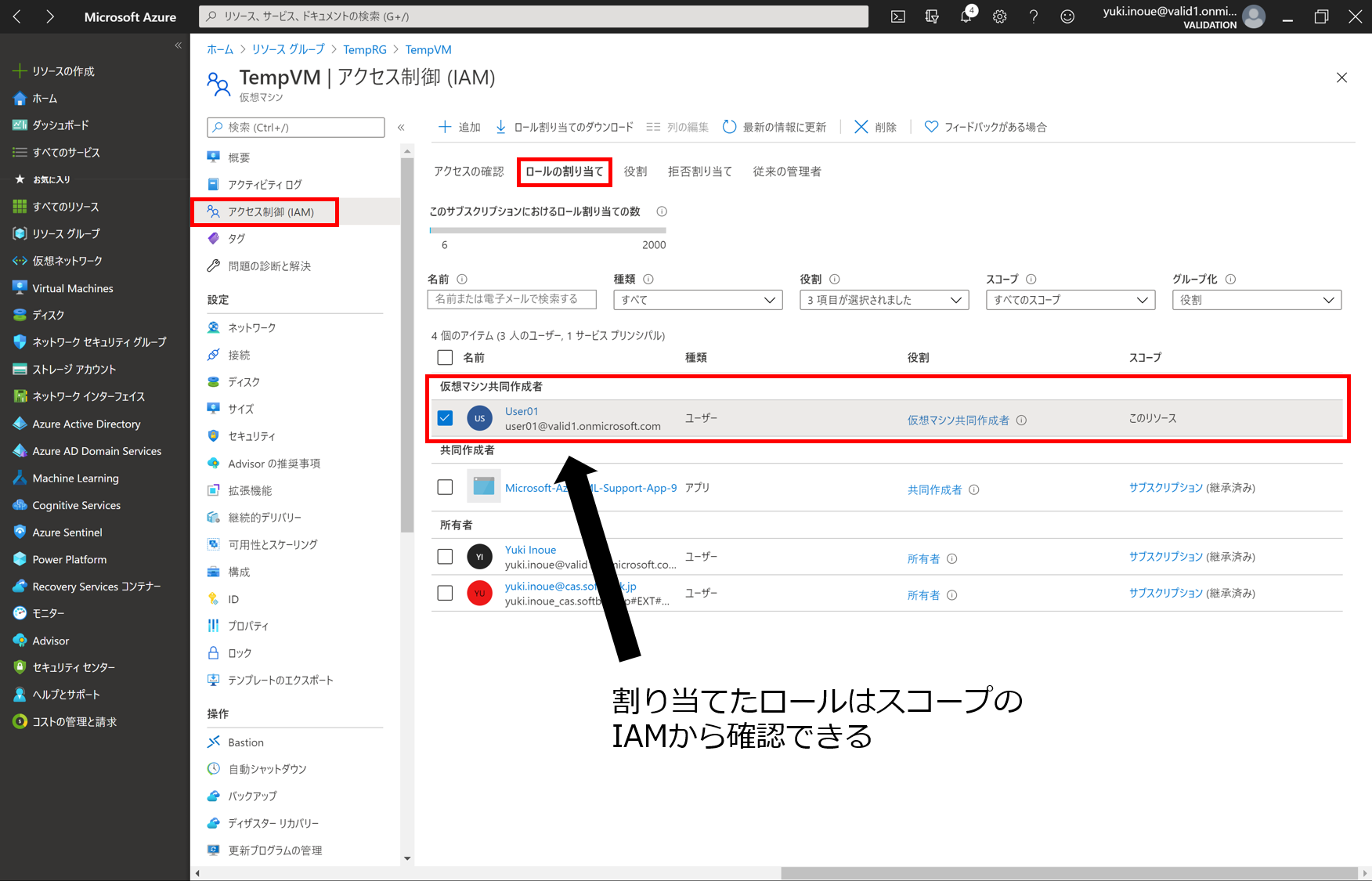Switch to アクセスの確認 tab
Image resolution: width=1372 pixels, height=881 pixels.
point(469,172)
